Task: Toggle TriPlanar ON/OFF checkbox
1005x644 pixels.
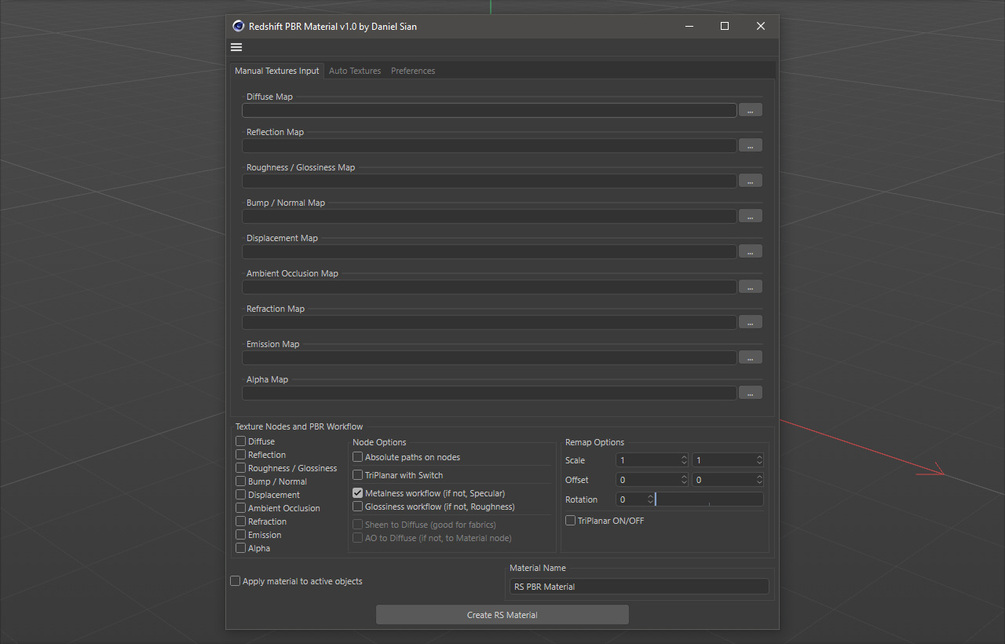Action: [x=570, y=520]
